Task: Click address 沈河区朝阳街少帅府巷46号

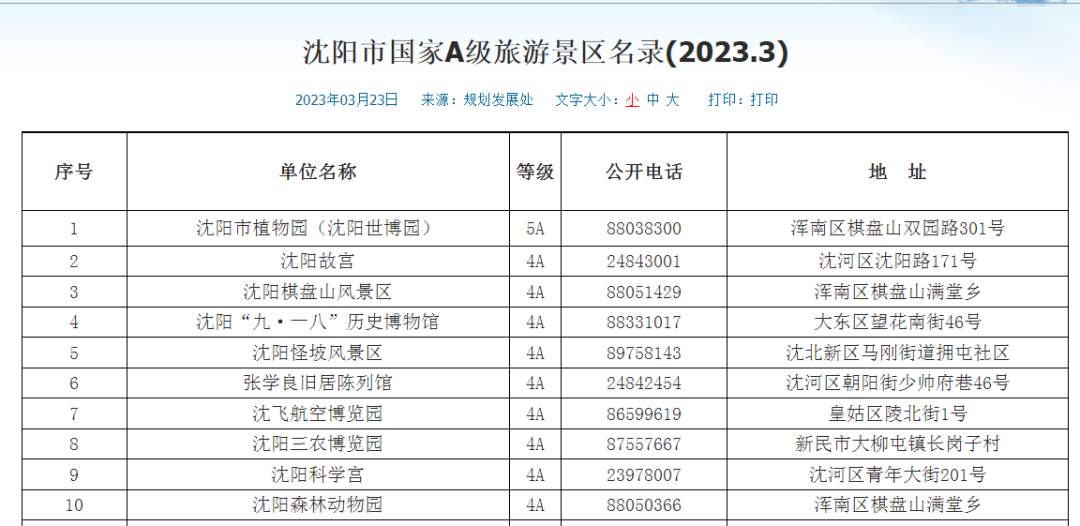Action: point(897,383)
